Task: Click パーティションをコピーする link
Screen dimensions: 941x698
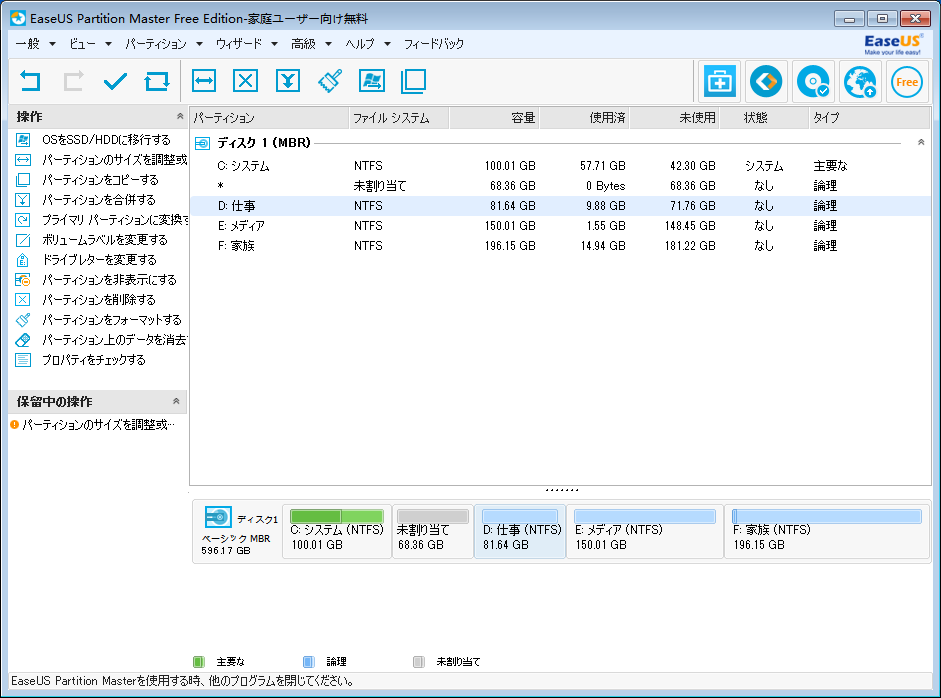Action: point(100,180)
